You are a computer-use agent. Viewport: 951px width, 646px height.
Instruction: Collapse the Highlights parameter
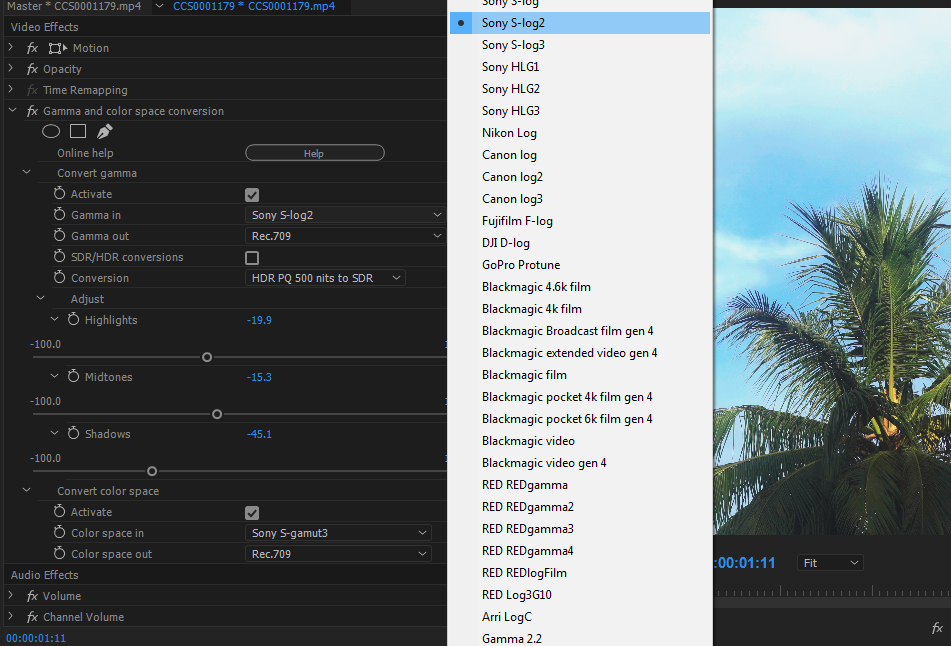tap(55, 319)
